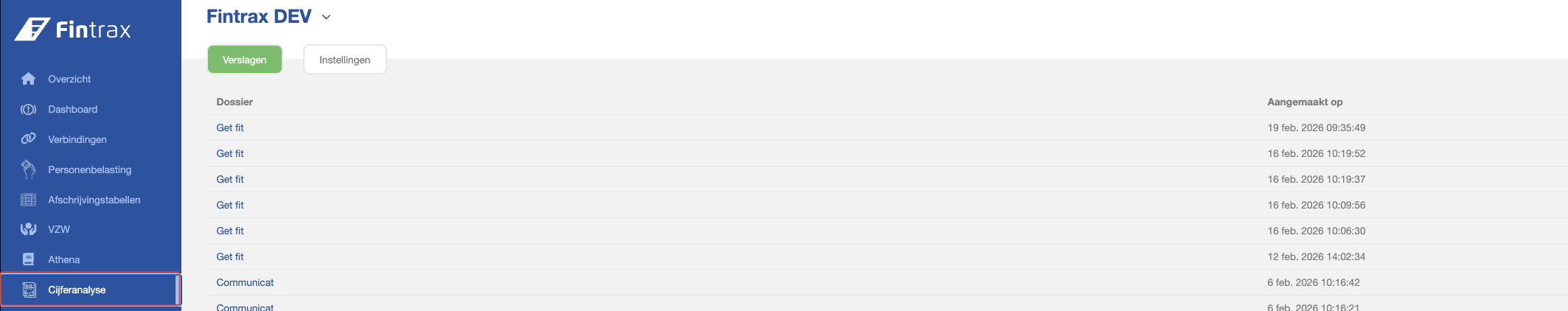Select the Dashboard menu item

pyautogui.click(x=72, y=109)
